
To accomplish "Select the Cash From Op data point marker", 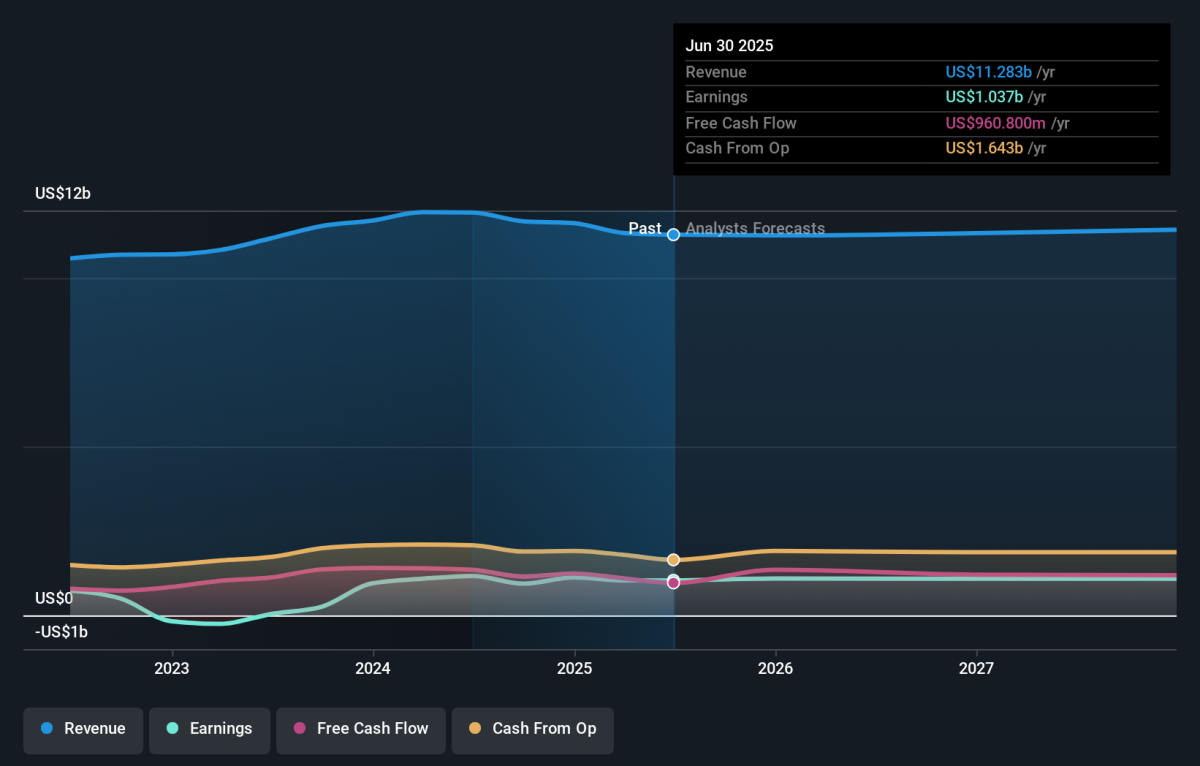I will pos(674,559).
